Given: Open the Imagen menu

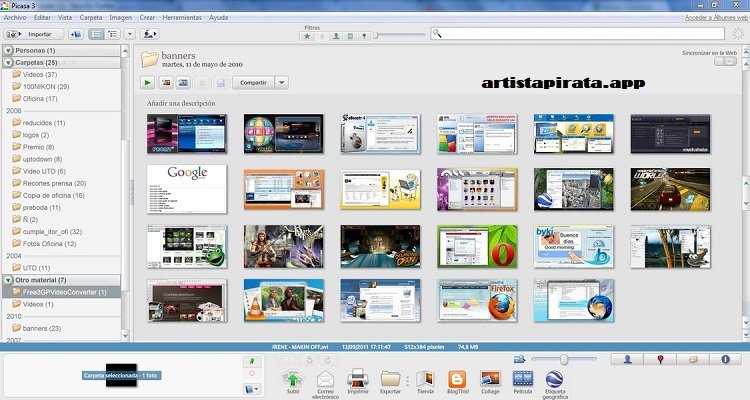Looking at the screenshot, I should (x=121, y=17).
